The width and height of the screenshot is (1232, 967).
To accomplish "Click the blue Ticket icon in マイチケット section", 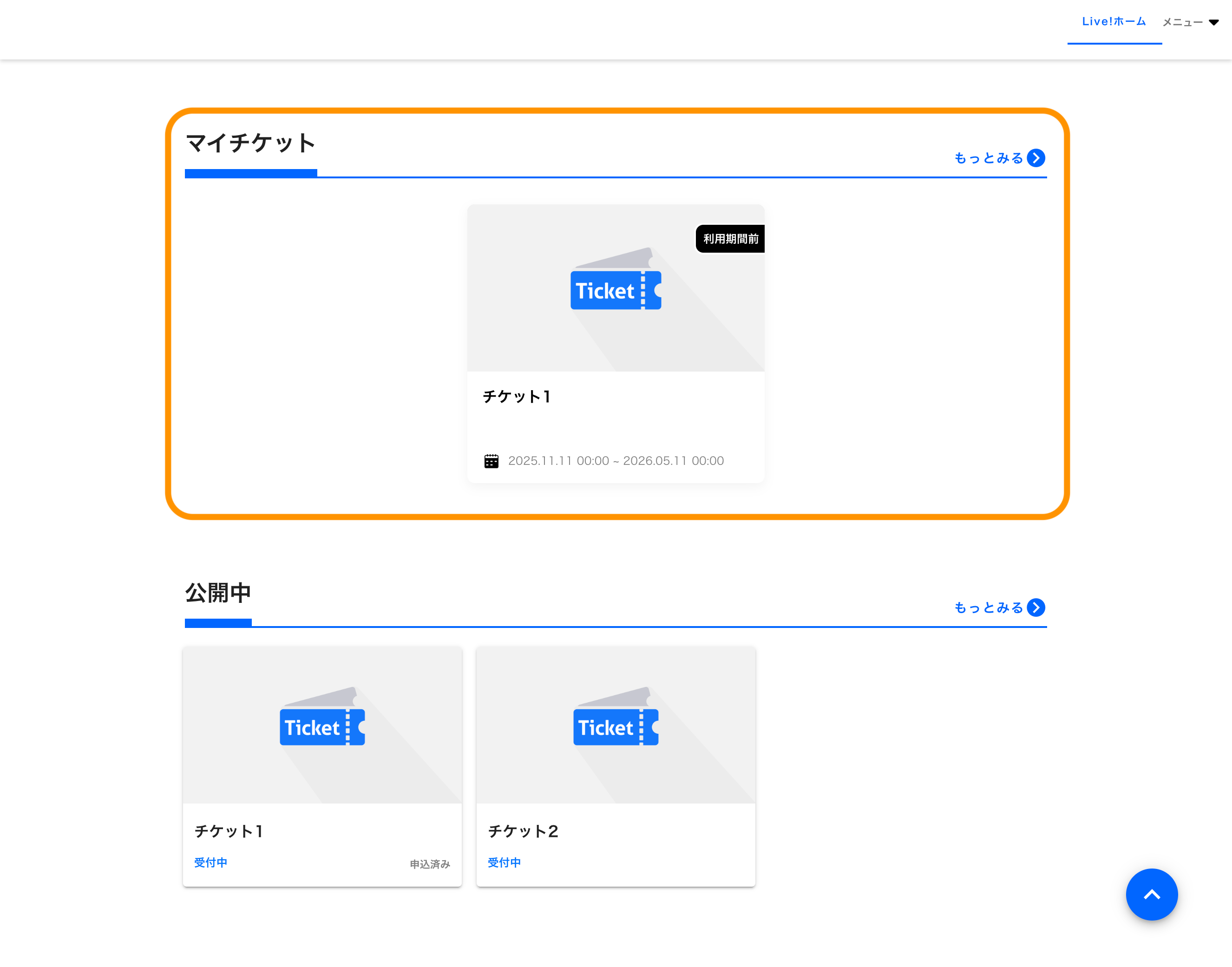I will pos(616,290).
